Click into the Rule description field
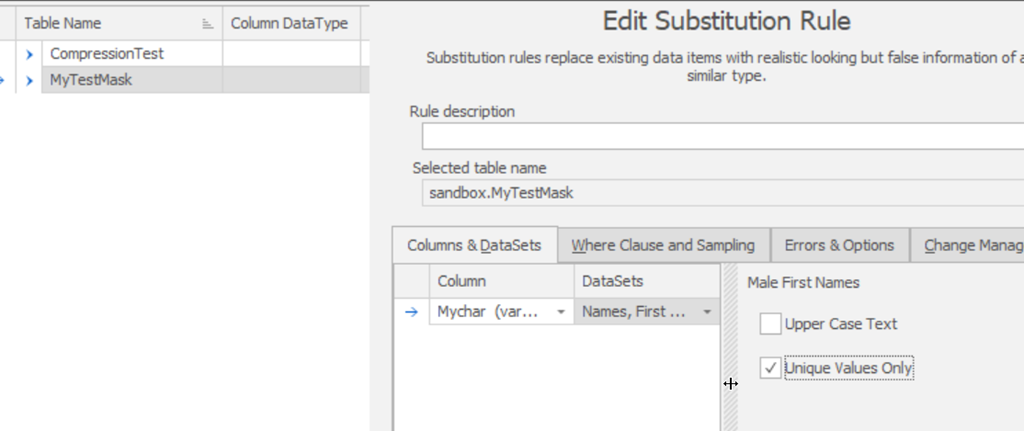This screenshot has width=1024, height=431. (x=720, y=136)
